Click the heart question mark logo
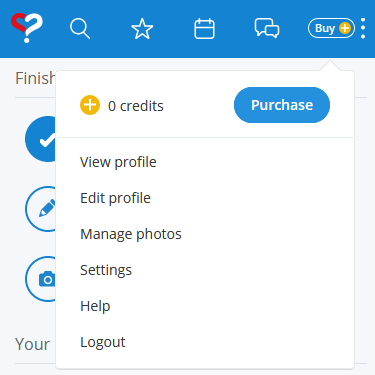Image resolution: width=375 pixels, height=375 pixels. [x=27, y=28]
